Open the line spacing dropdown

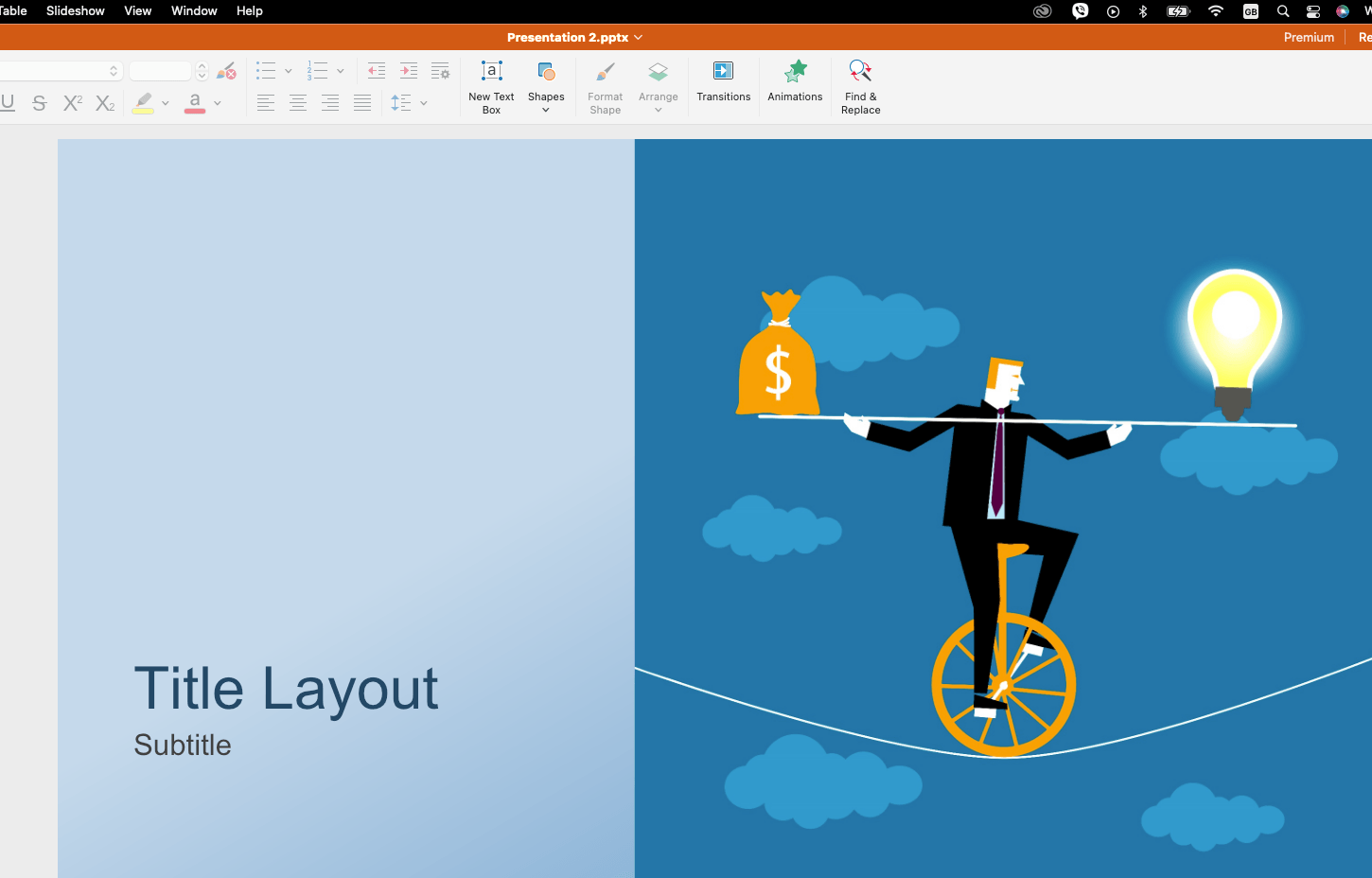[x=423, y=103]
